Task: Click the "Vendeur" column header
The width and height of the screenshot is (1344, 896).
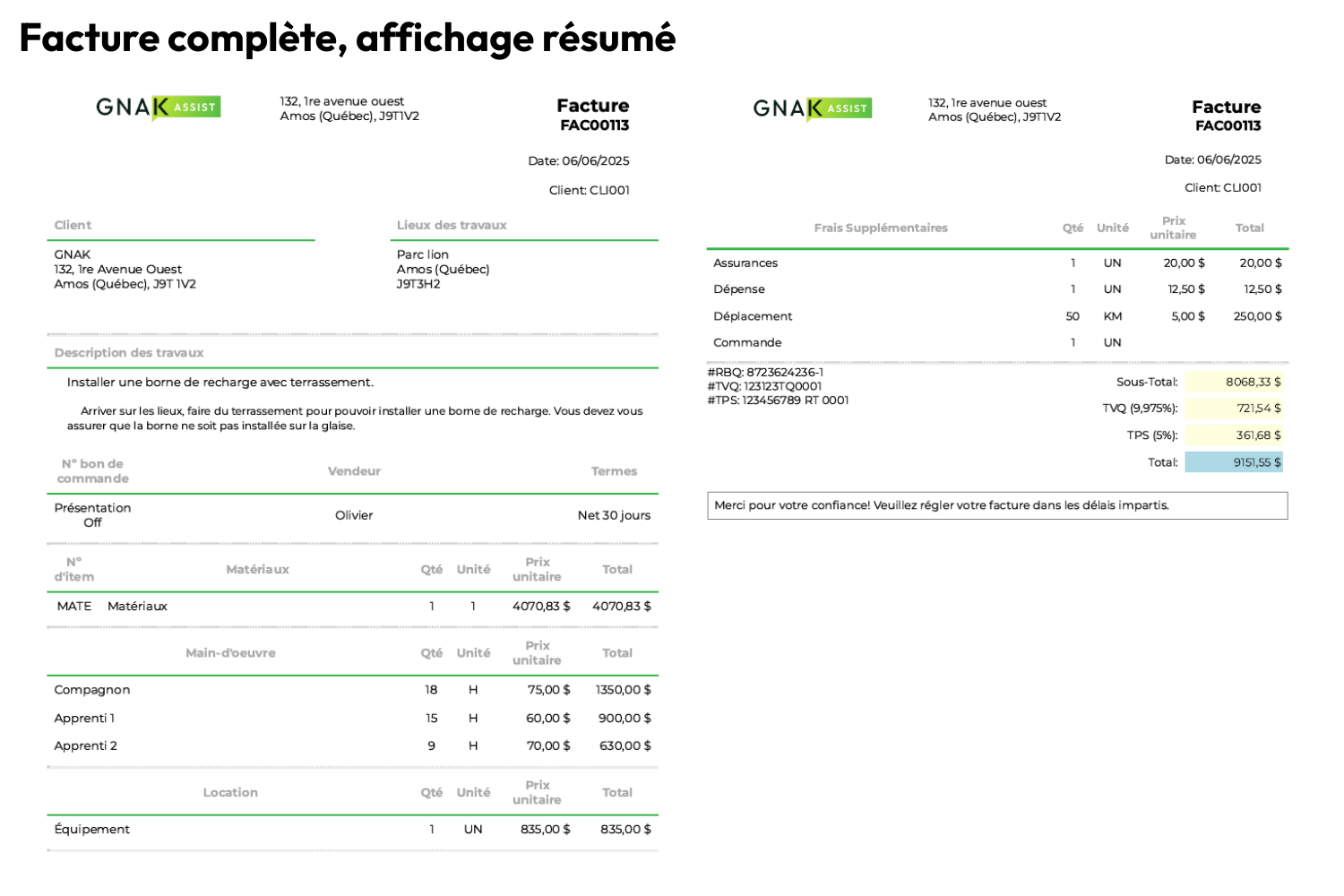Action: (x=354, y=471)
